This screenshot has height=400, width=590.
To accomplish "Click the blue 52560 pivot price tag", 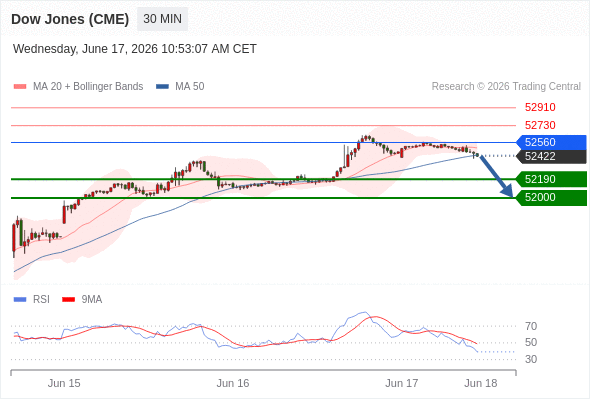I will [551, 142].
